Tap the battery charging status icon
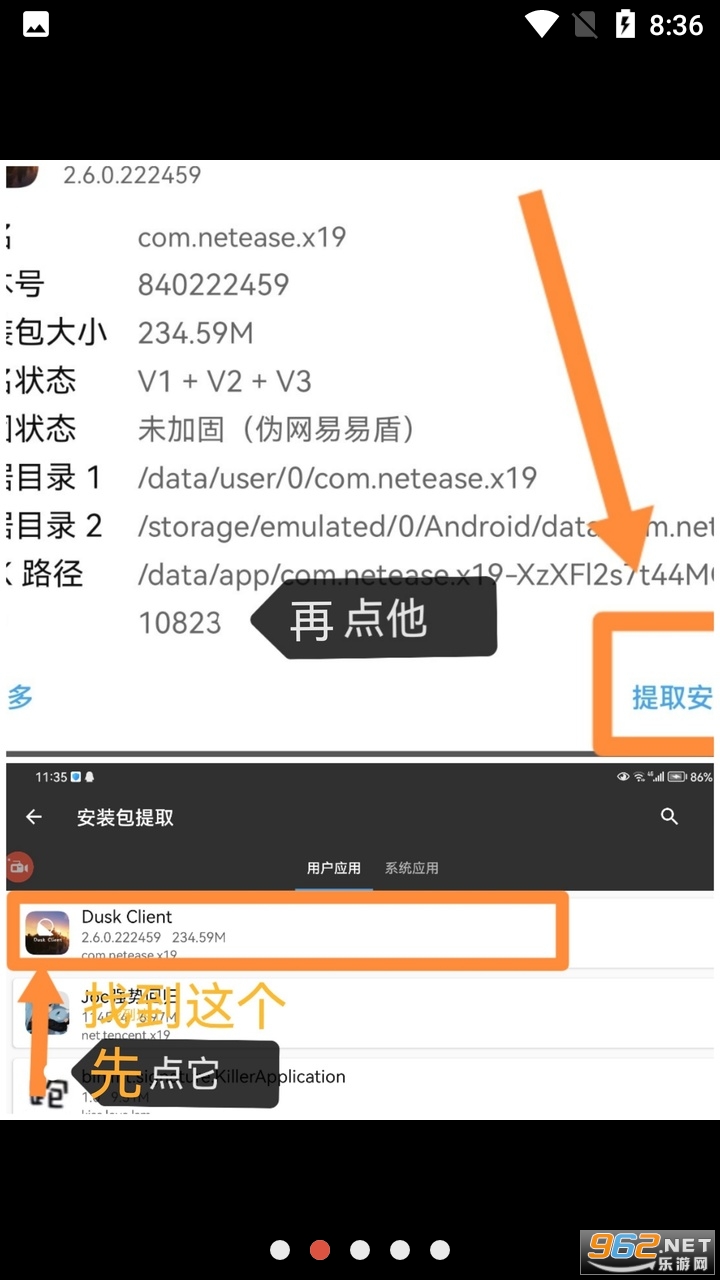This screenshot has height=1280, width=720. [626, 24]
